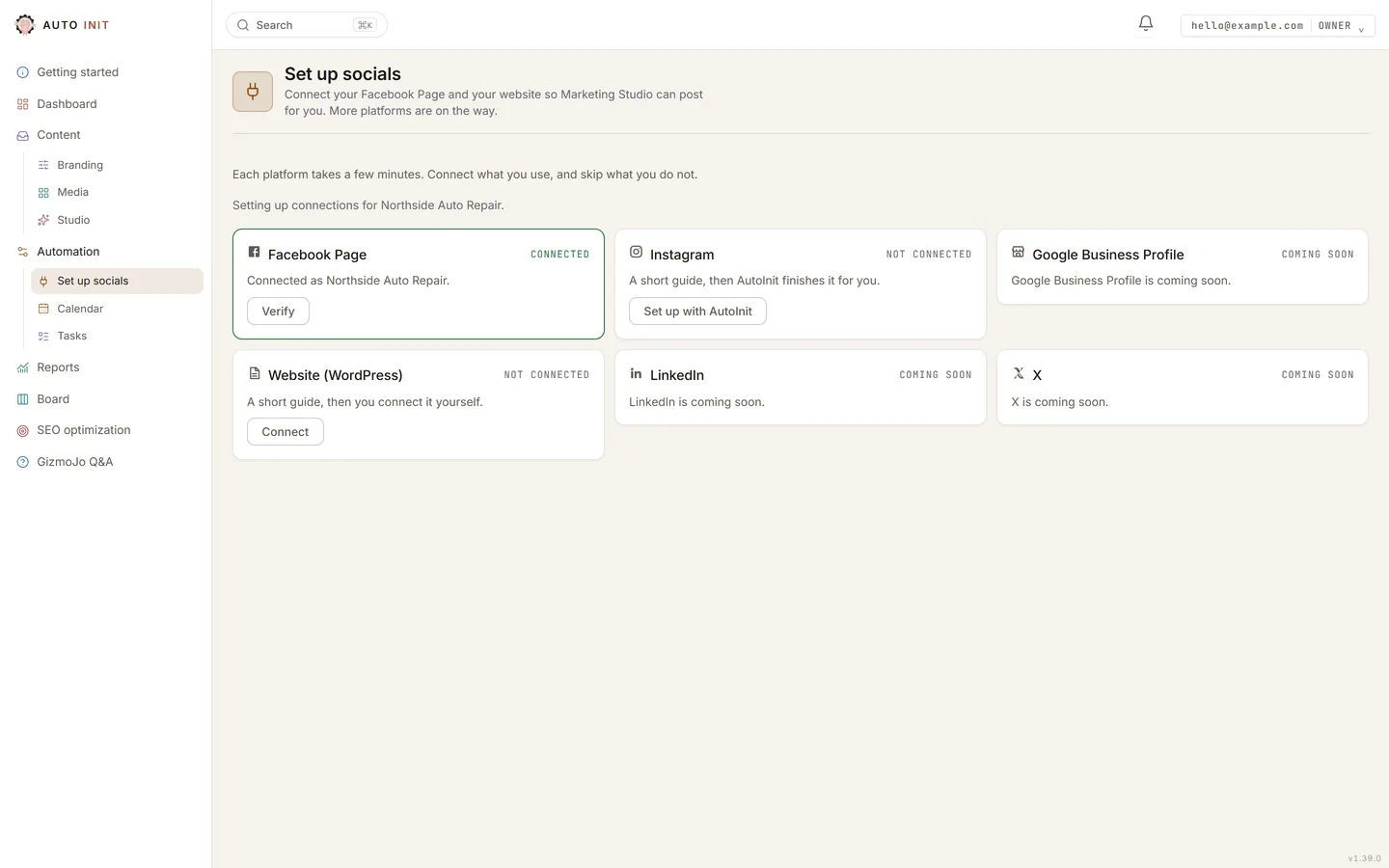Click the Calendar icon in sidebar
Screen dimensions: 1389x868
(43, 309)
